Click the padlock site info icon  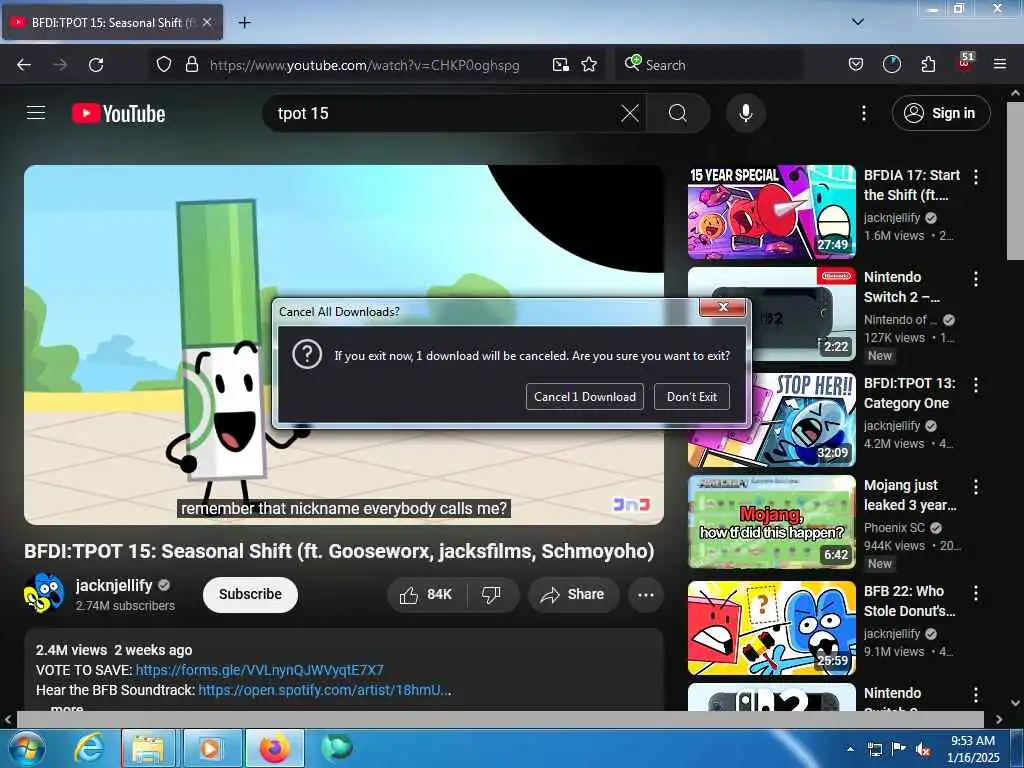coord(191,65)
